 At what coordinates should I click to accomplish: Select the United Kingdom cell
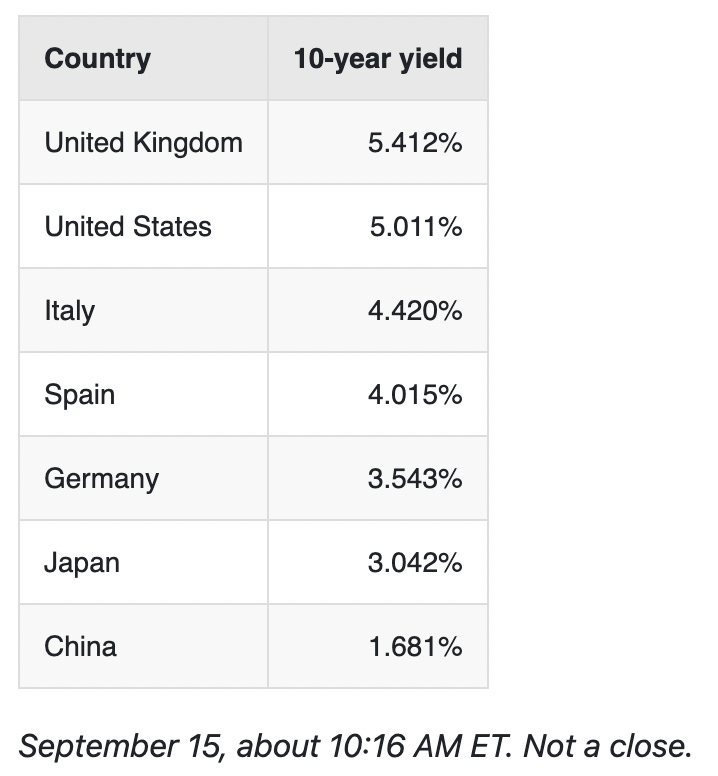(144, 143)
